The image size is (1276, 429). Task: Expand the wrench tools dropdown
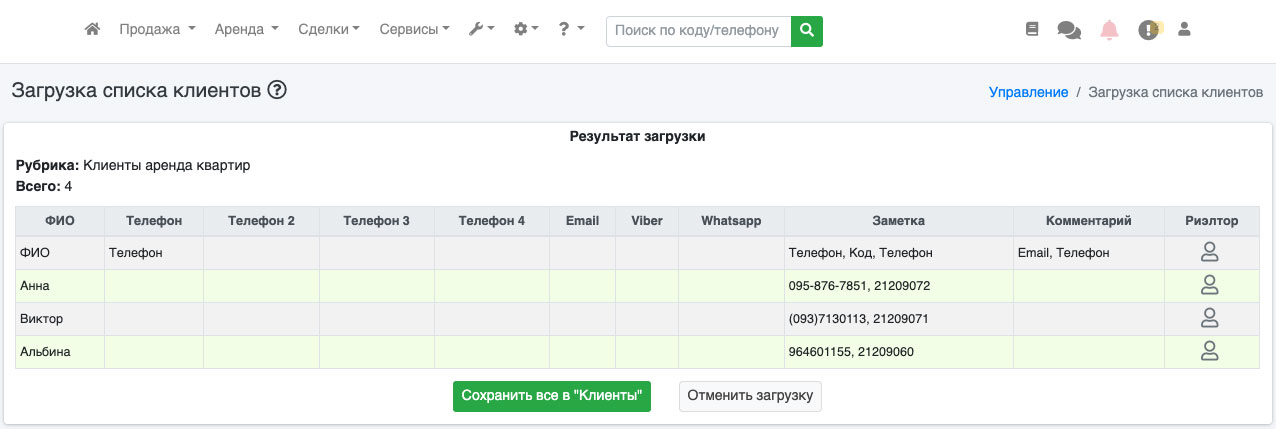pyautogui.click(x=481, y=30)
